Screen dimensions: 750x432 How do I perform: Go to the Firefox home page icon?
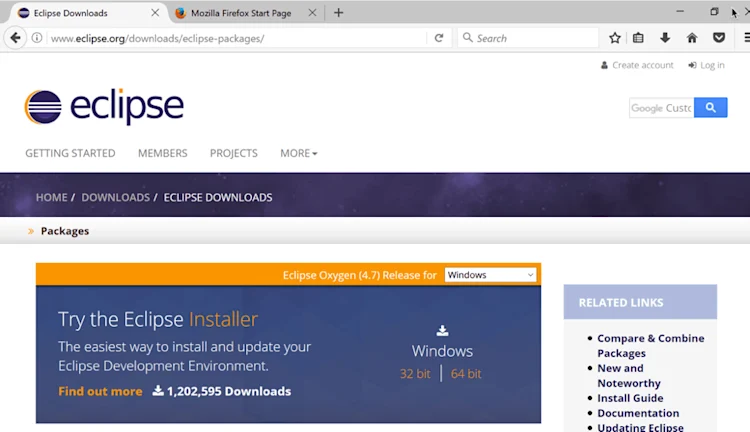click(692, 38)
